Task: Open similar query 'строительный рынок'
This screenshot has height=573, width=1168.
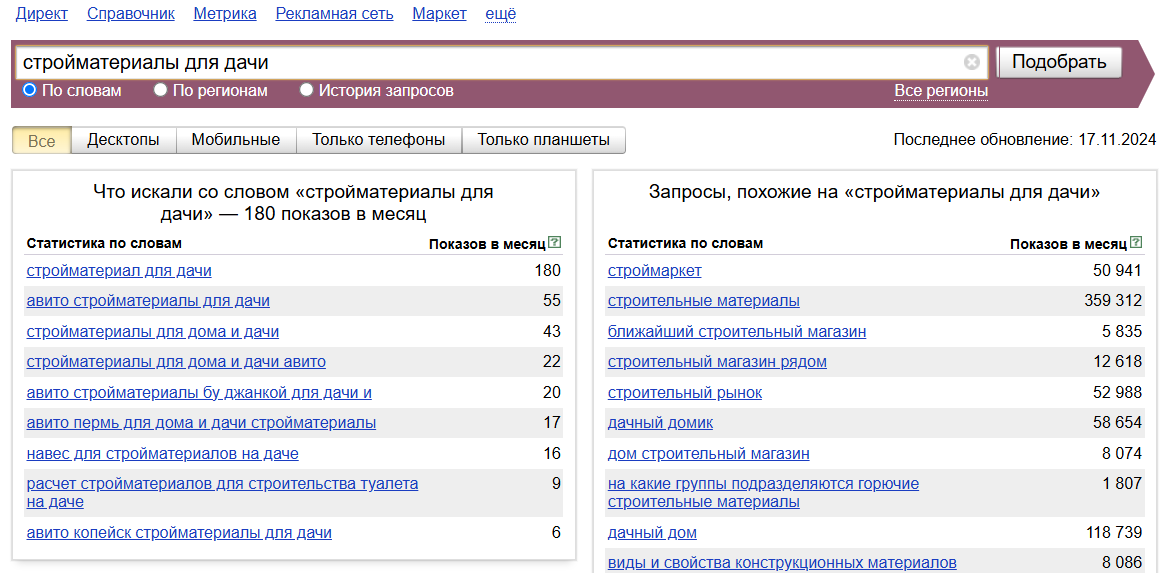Action: pyautogui.click(x=685, y=393)
